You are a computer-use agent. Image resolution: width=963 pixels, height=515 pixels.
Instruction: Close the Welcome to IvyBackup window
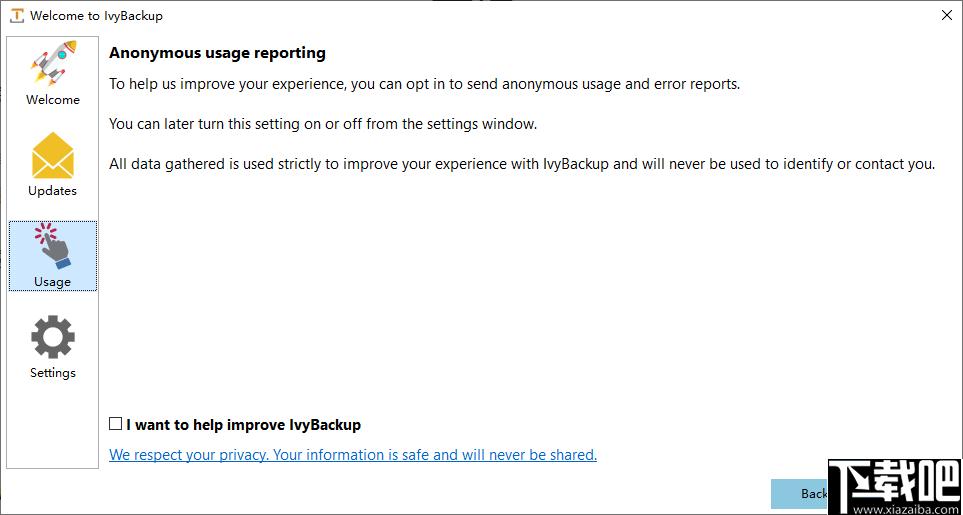click(x=947, y=15)
